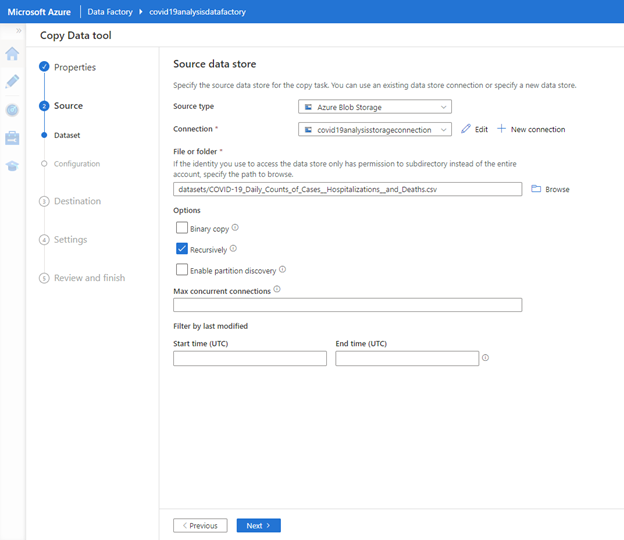Click the New connection link text
This screenshot has height=540, width=624.
tap(538, 129)
